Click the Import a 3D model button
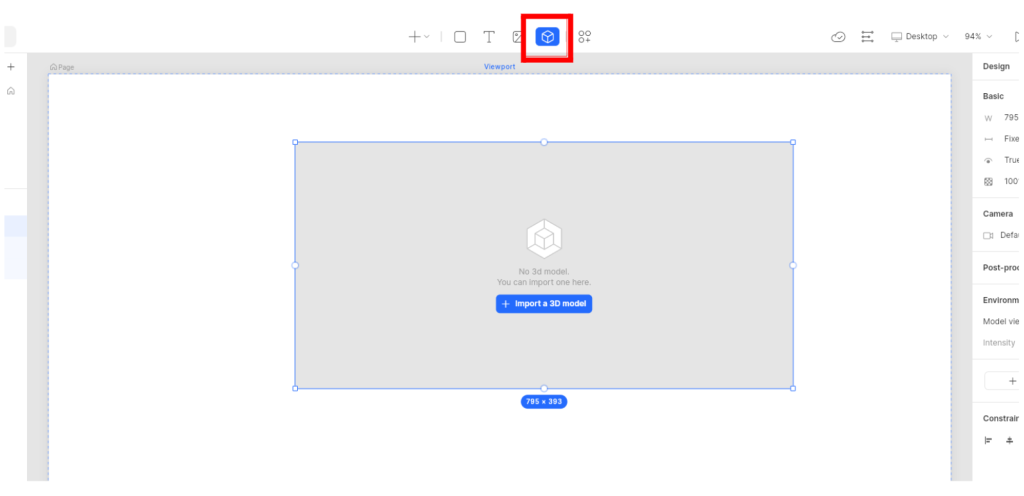Image resolution: width=1024 pixels, height=496 pixels. click(x=543, y=304)
